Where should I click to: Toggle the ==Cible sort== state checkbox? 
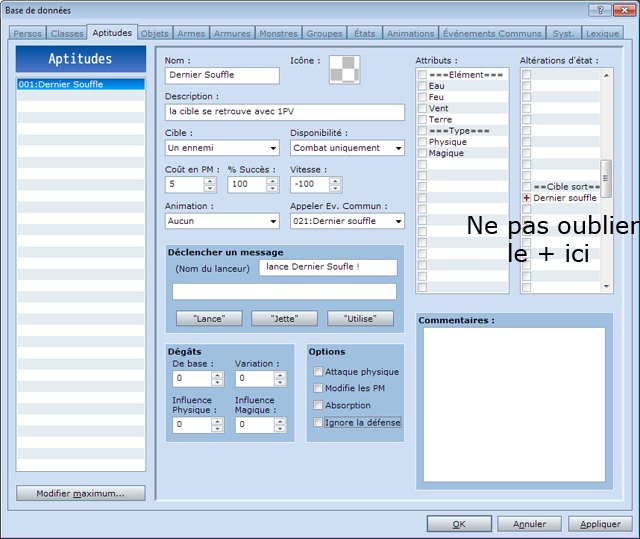coord(527,186)
